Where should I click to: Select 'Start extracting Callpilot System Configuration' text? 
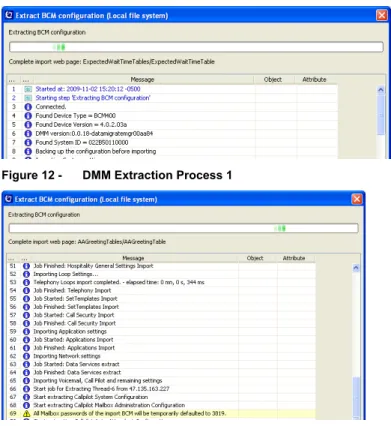[90, 397]
